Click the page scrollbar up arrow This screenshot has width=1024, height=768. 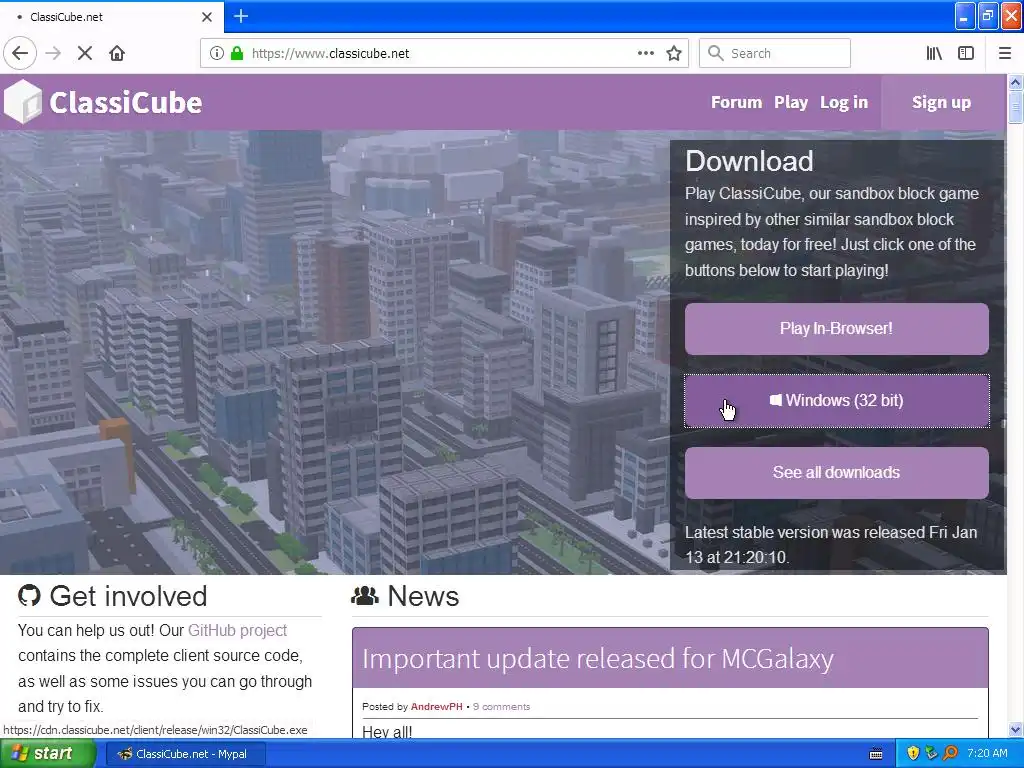click(x=1015, y=82)
